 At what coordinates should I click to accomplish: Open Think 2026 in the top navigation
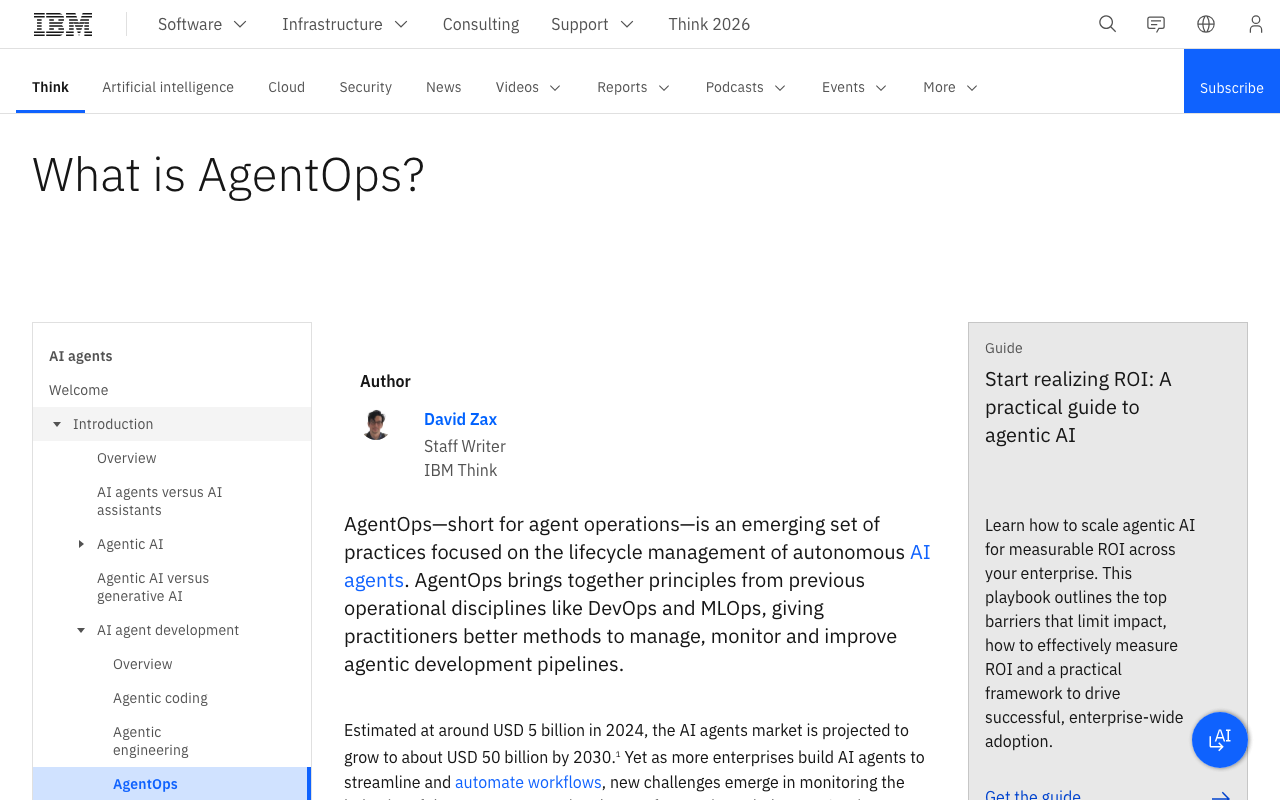(709, 24)
